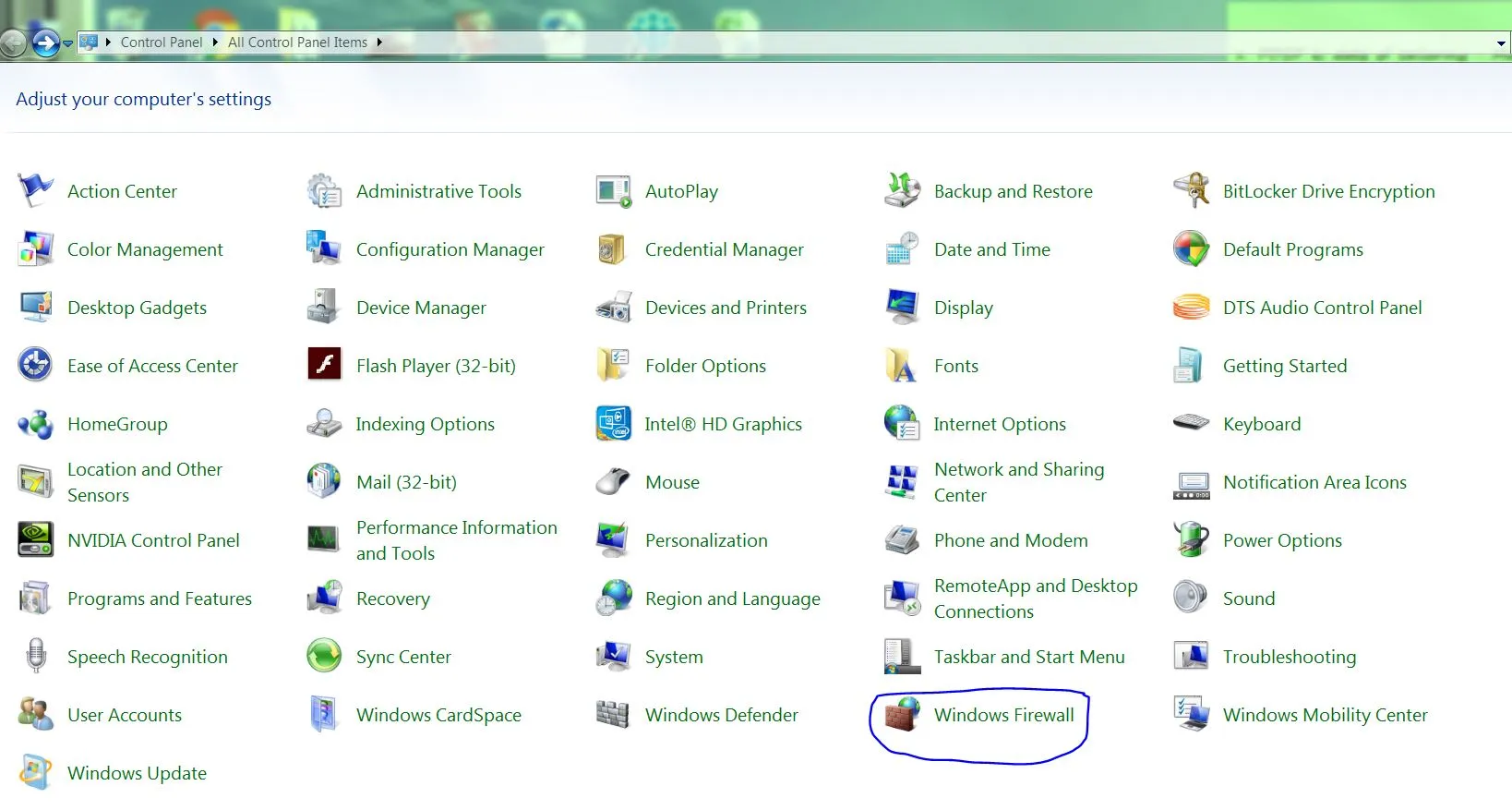Click the Taskbar and Start Menu link
Image resolution: width=1512 pixels, height=810 pixels.
(1029, 657)
